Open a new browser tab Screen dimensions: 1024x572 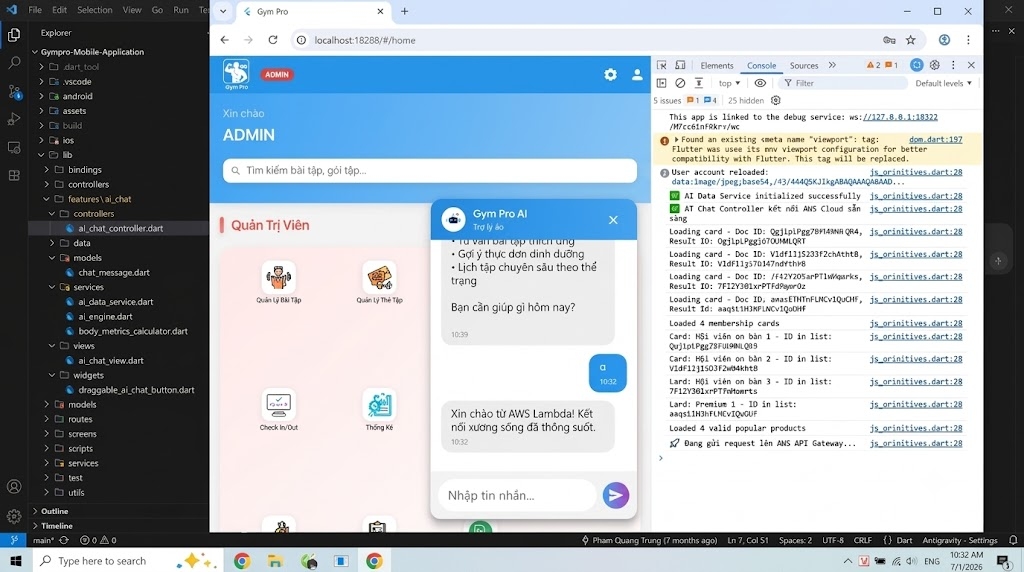pos(404,11)
